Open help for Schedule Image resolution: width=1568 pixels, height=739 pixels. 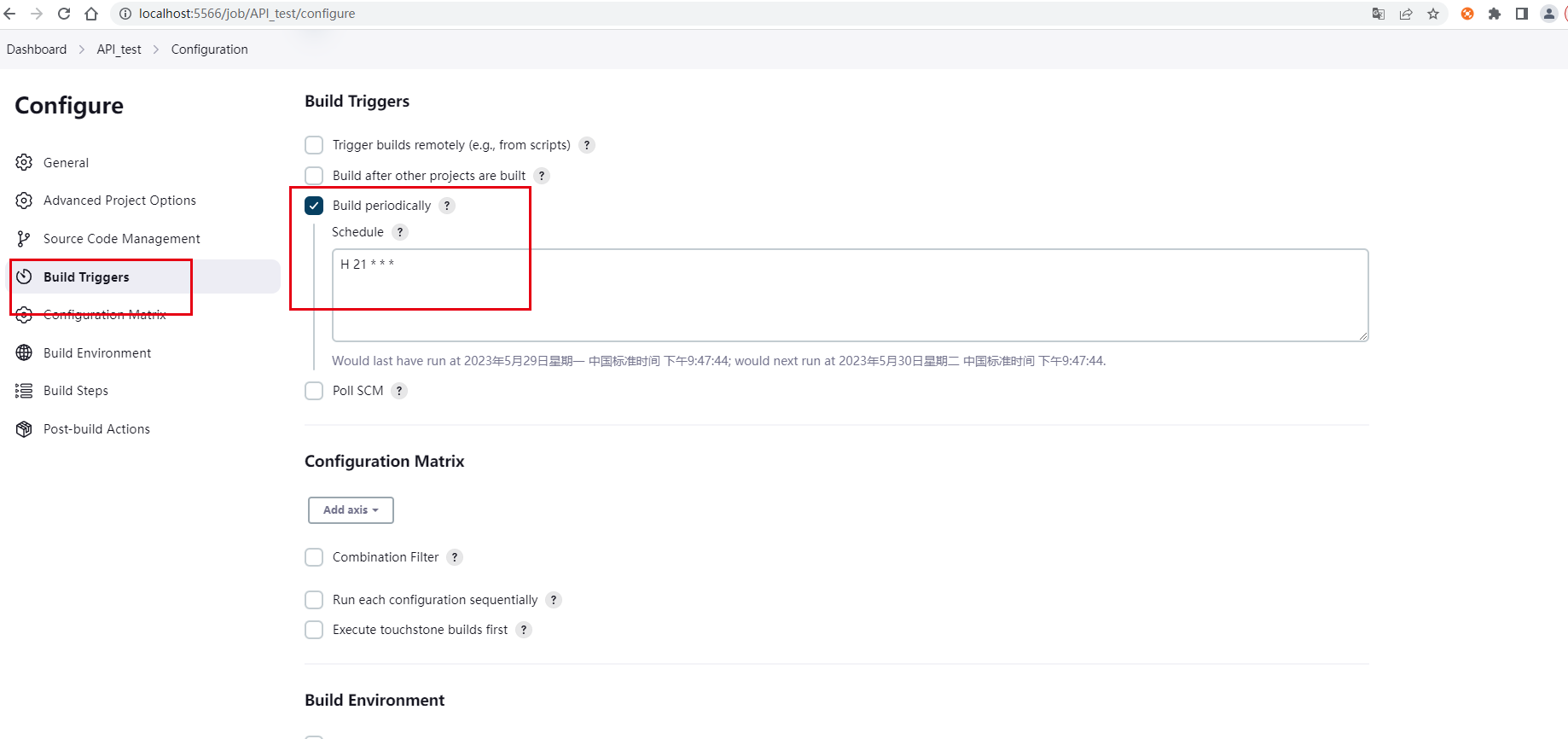point(400,232)
